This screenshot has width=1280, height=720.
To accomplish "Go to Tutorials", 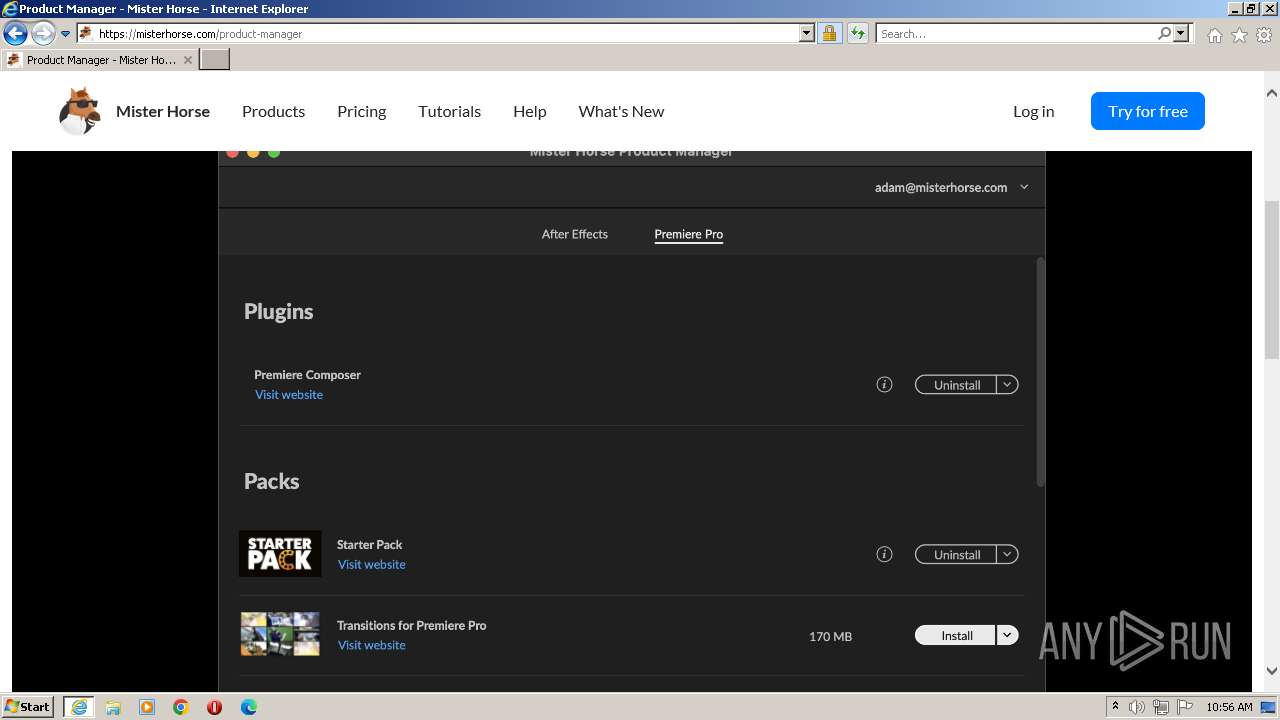I will coord(450,111).
